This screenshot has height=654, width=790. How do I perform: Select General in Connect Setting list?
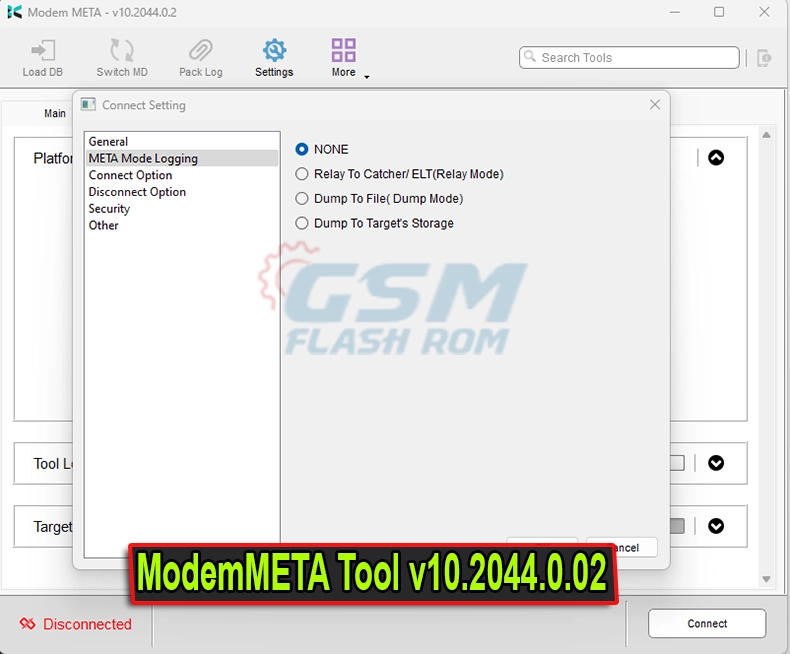(182, 142)
